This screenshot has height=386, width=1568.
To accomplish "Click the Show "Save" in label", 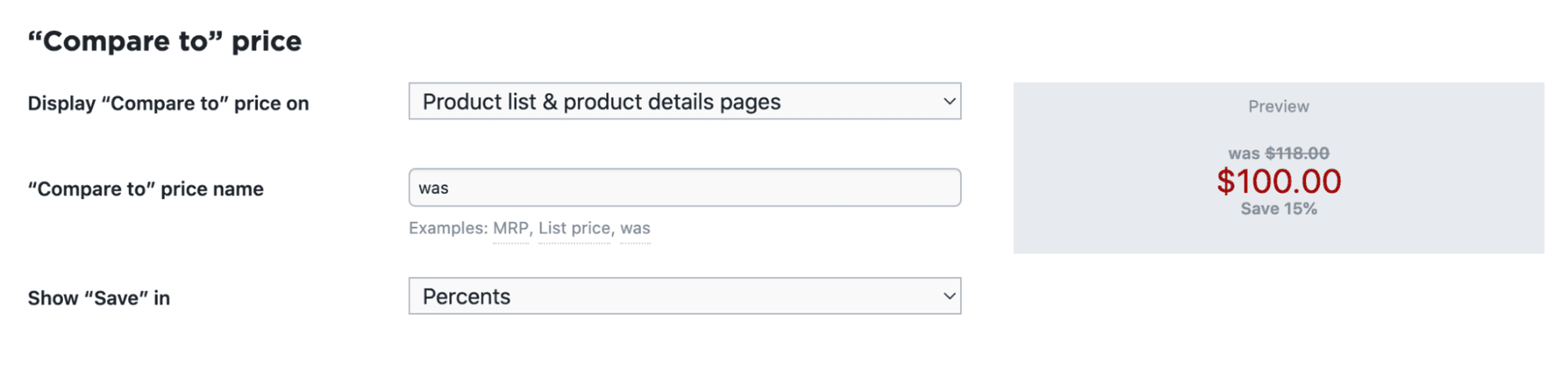I will coord(99,299).
